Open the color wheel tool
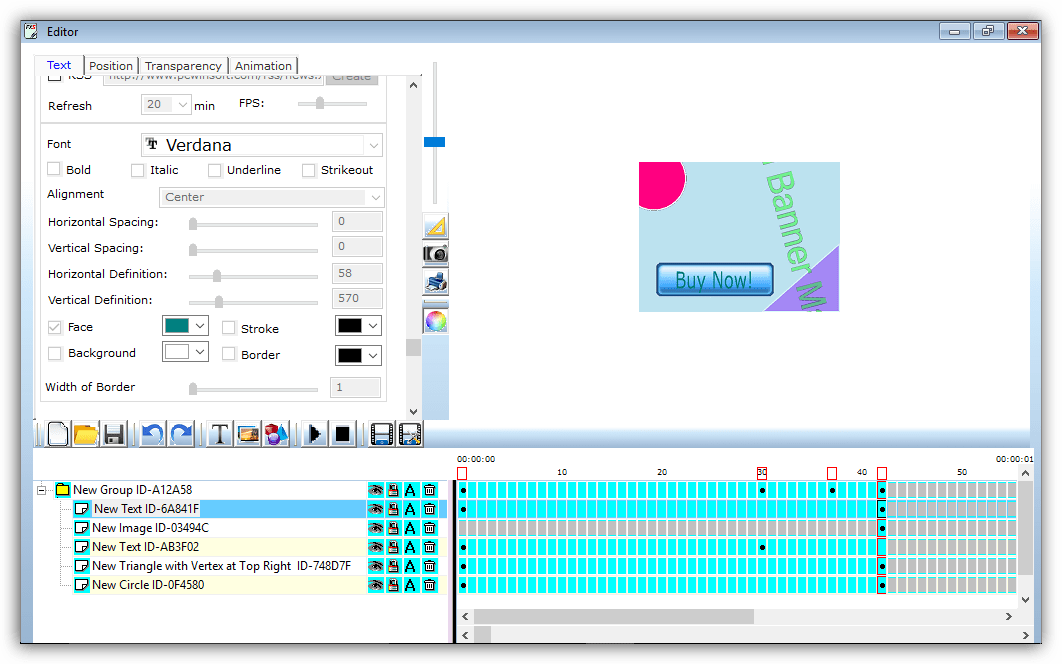 click(x=435, y=320)
